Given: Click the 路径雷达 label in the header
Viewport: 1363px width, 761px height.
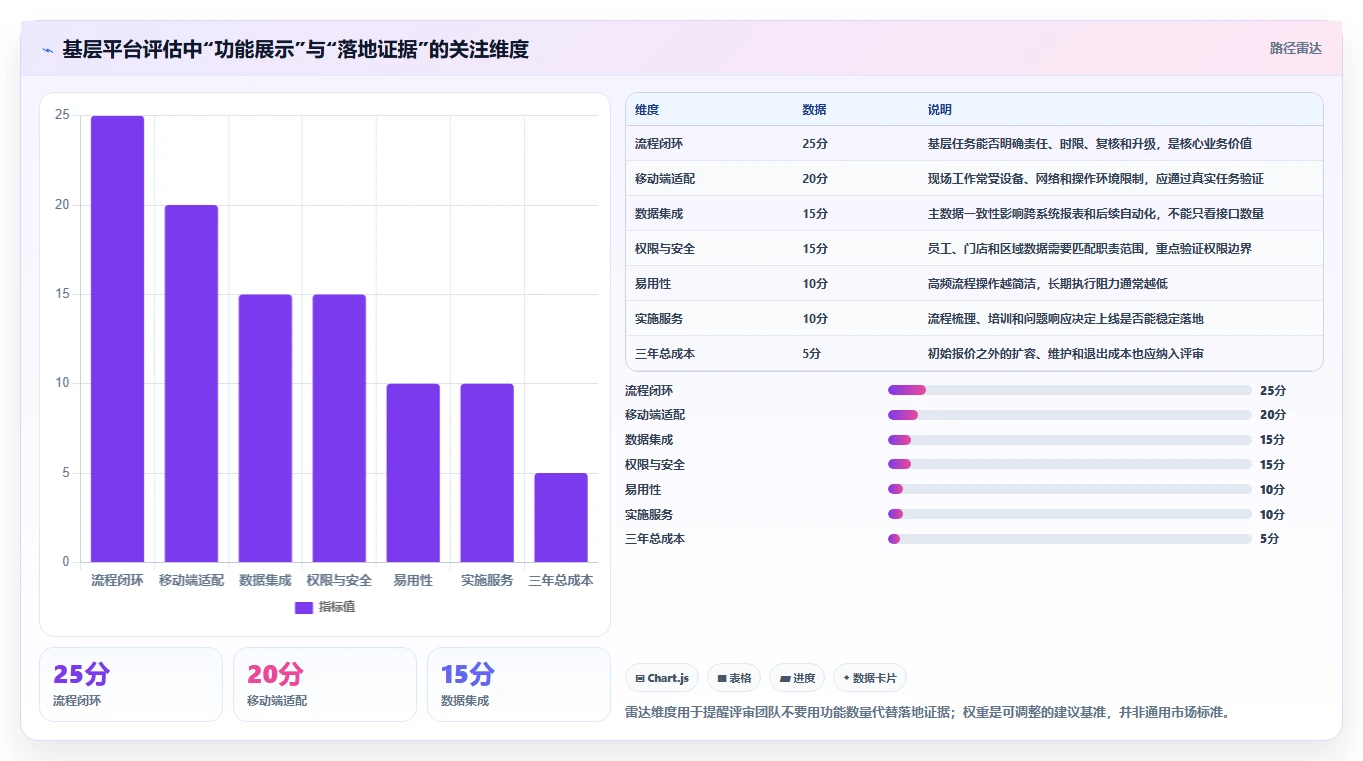Looking at the screenshot, I should tap(1295, 48).
